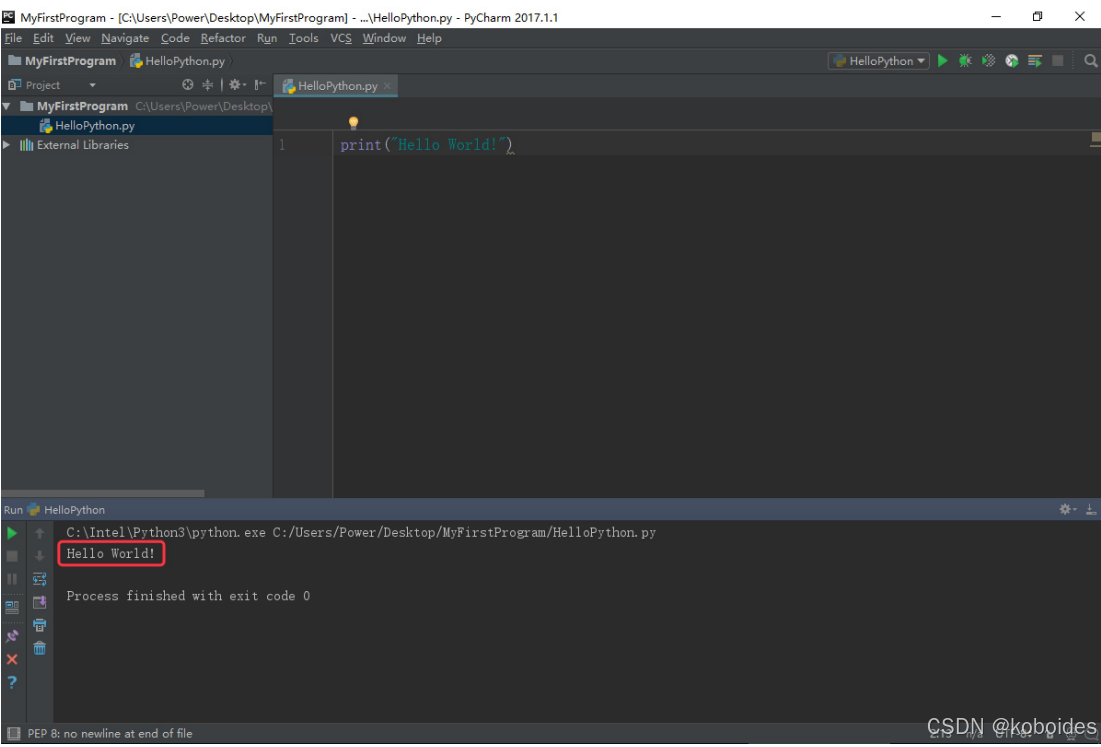Viewport: 1101px width, 747px height.
Task: Hide the Run panel with download-arrow icon
Action: pos(1090,509)
